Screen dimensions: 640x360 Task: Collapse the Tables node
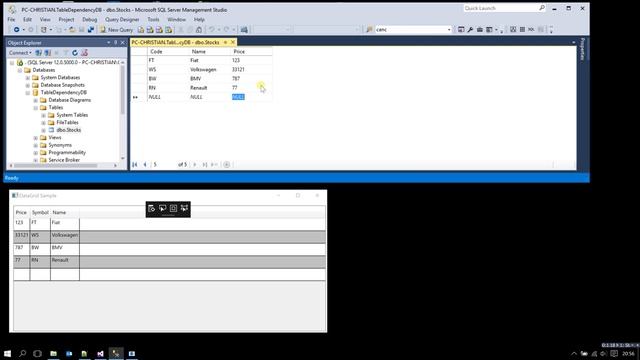(36, 108)
